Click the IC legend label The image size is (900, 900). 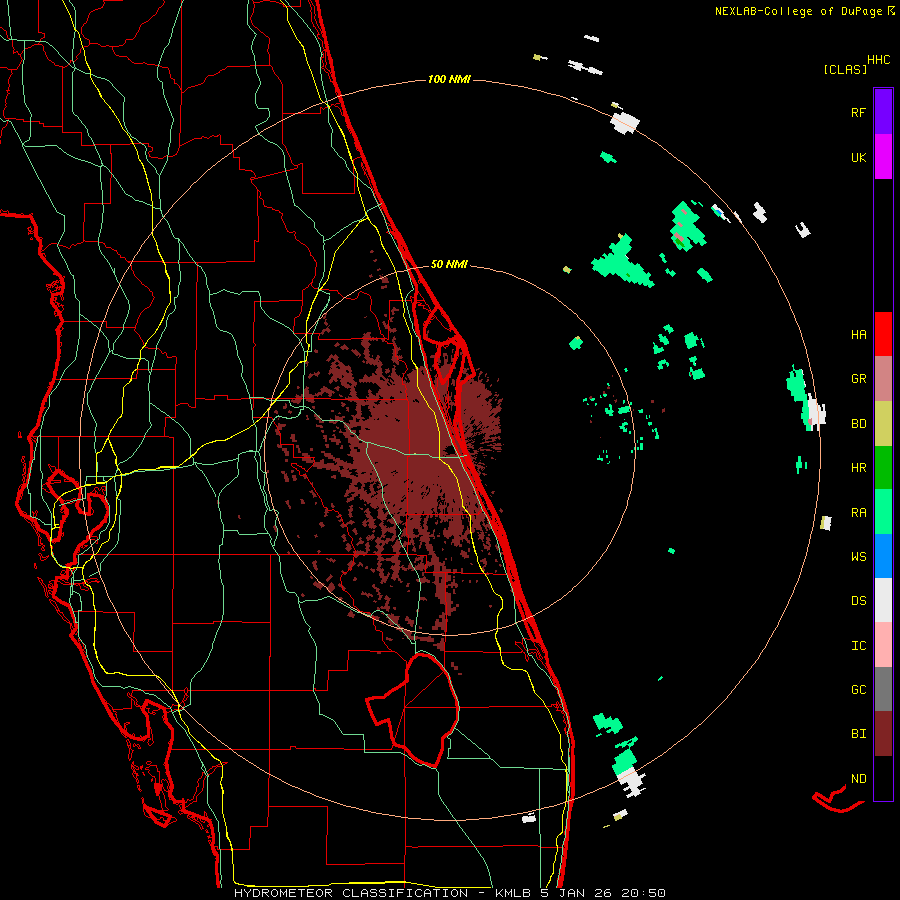click(858, 646)
